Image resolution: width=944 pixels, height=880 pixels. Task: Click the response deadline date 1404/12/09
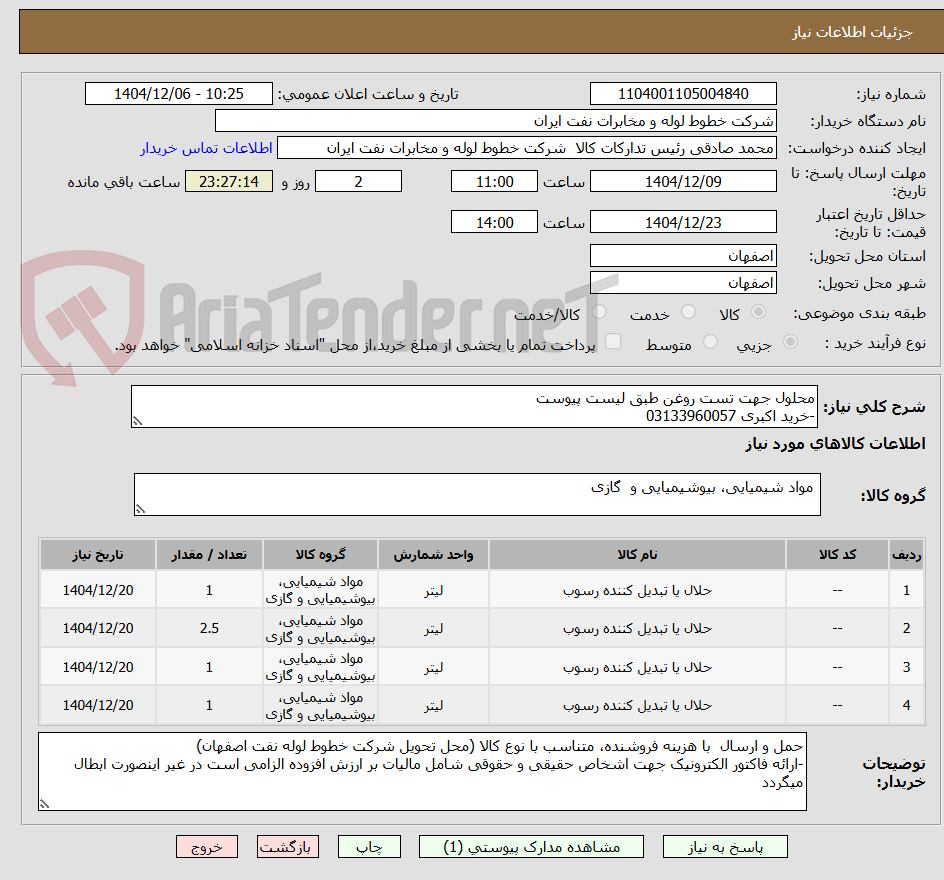(683, 181)
